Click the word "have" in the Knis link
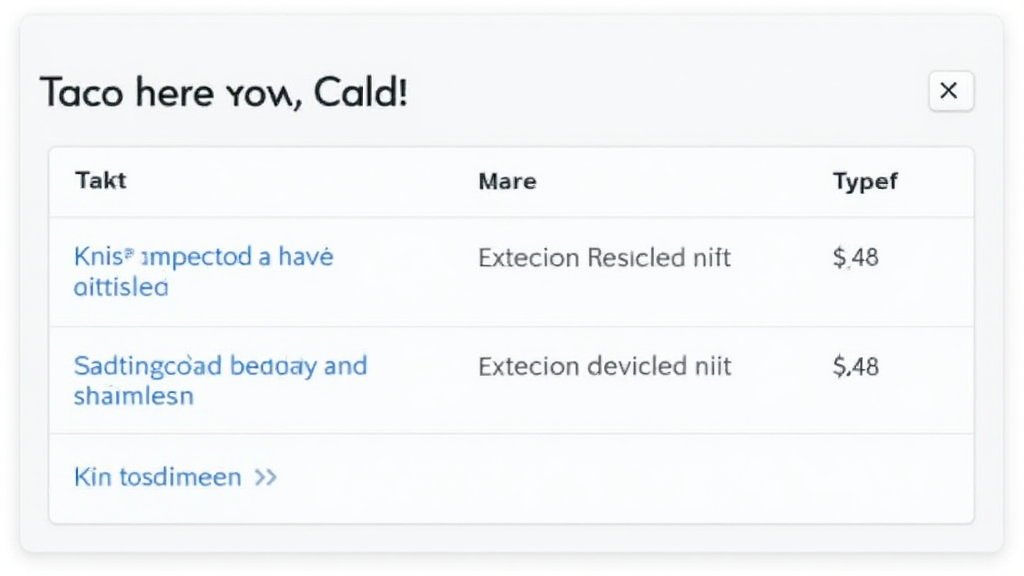The height and width of the screenshot is (576, 1024). pos(306,257)
